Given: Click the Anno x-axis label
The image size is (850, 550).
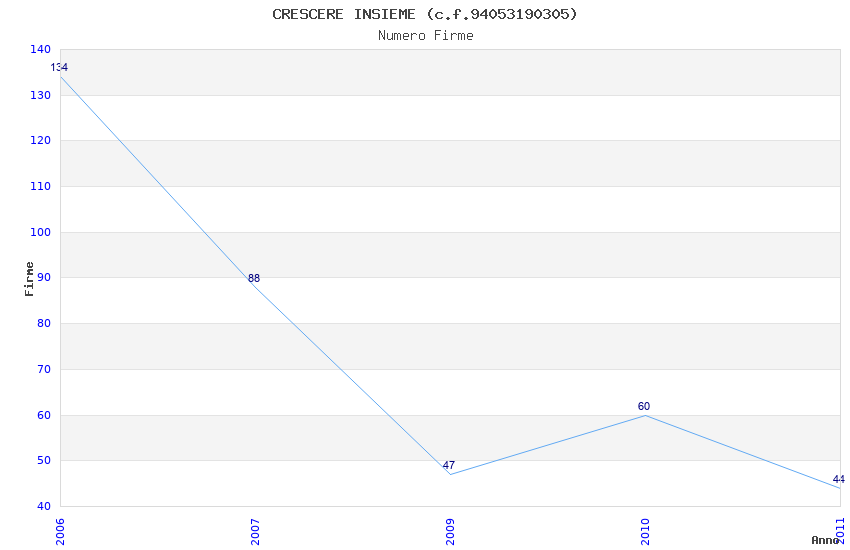Looking at the screenshot, I should 824,540.
